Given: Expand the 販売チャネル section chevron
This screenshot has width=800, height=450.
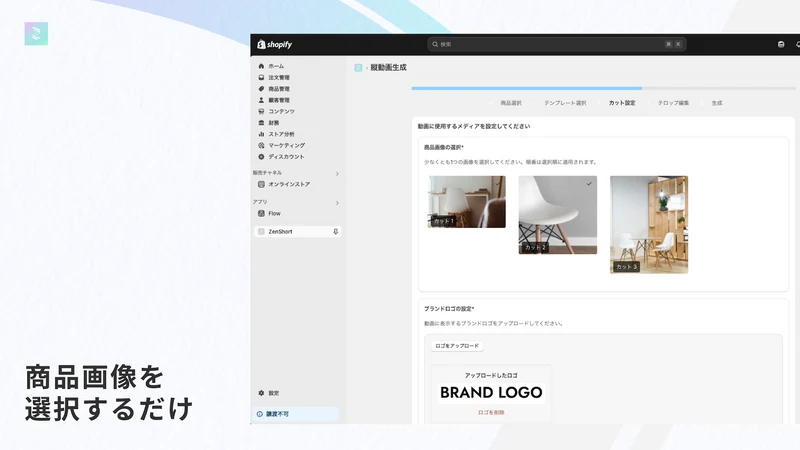Looking at the screenshot, I should click(x=337, y=173).
